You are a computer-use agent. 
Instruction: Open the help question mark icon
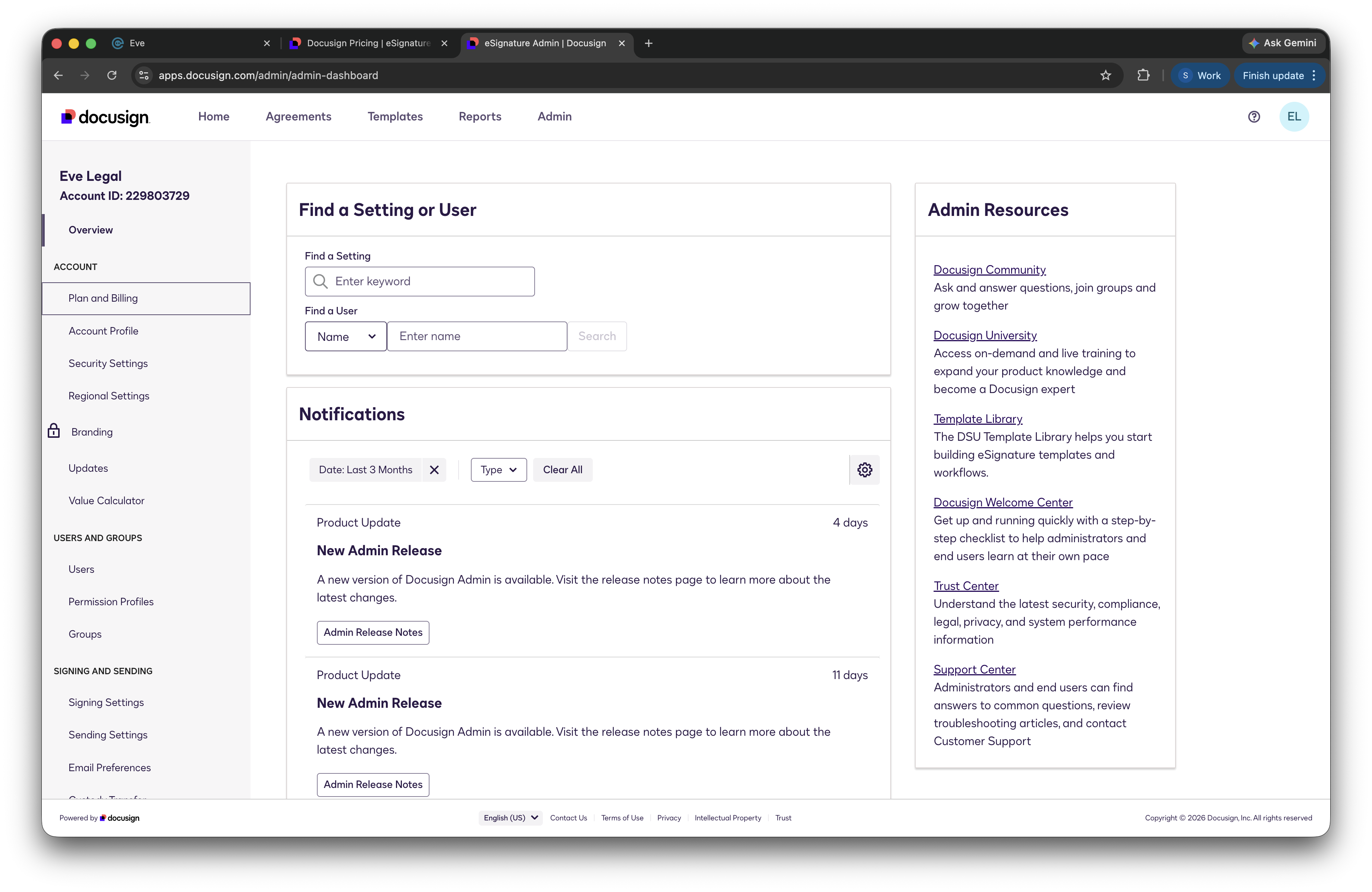[1254, 117]
